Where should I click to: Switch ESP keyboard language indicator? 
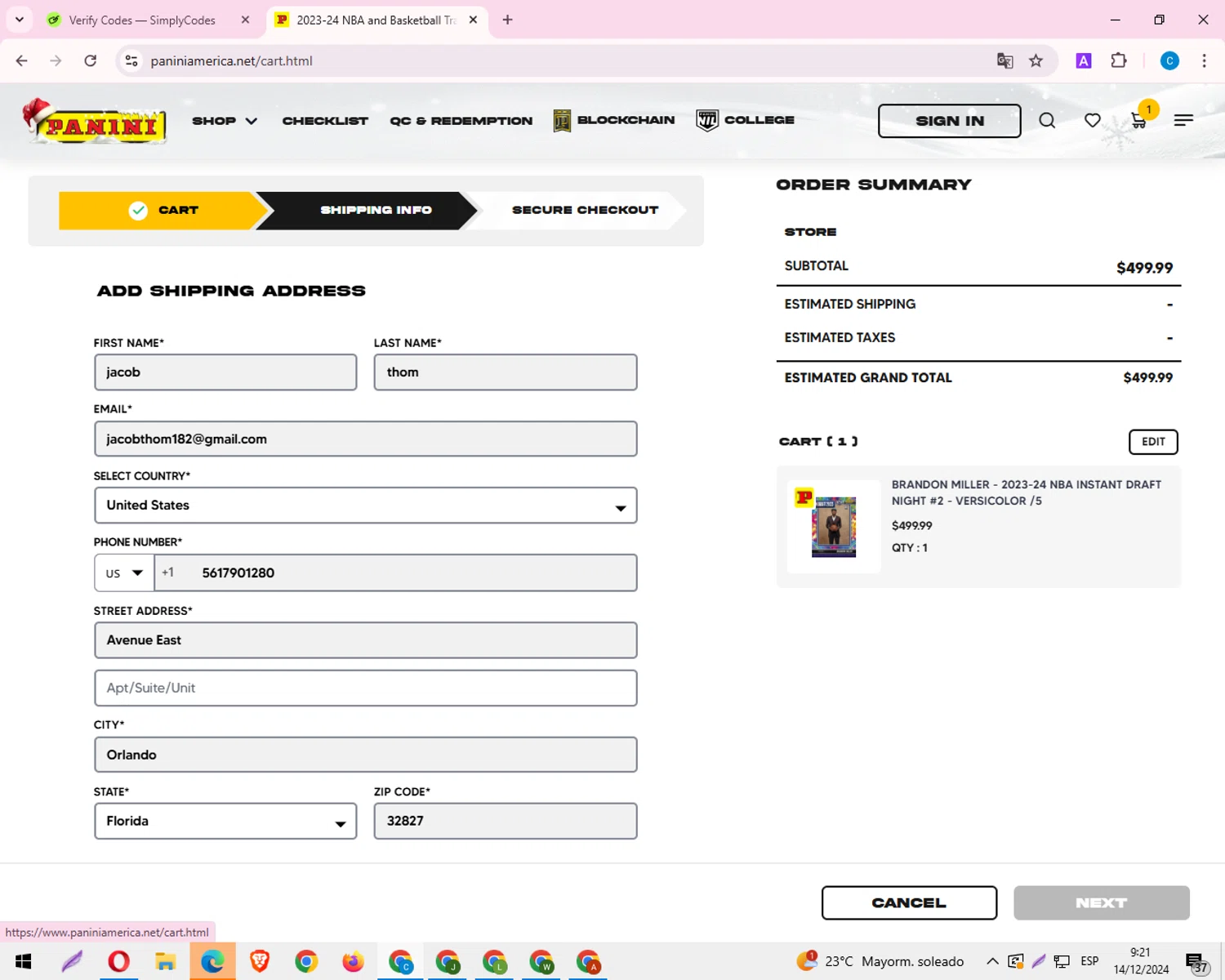click(x=1089, y=961)
